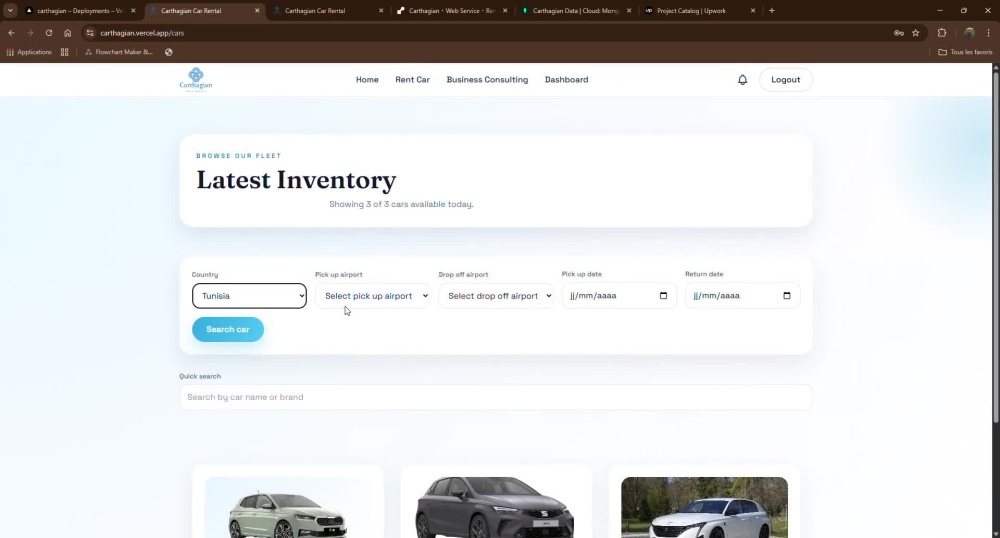Open the browser profile avatar

(969, 33)
